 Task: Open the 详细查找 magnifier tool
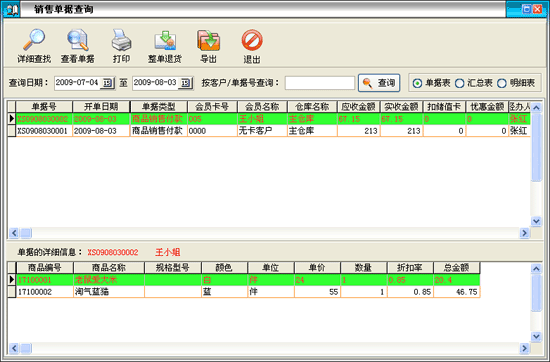[34, 40]
